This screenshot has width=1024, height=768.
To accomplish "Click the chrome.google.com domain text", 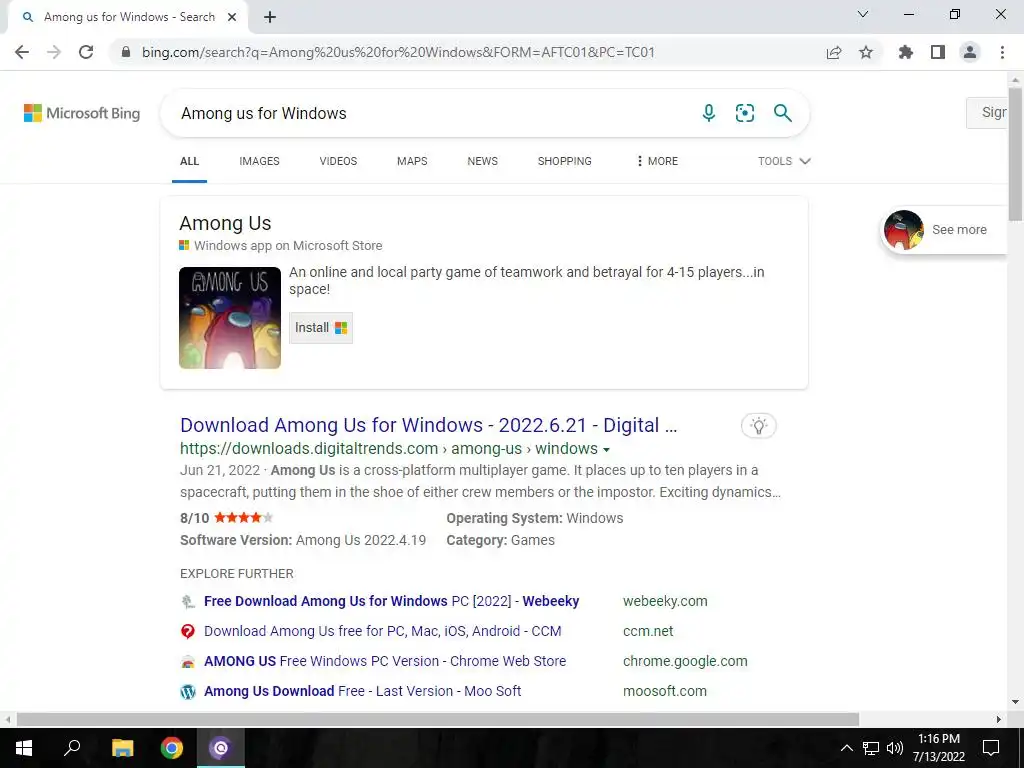I will point(685,662).
